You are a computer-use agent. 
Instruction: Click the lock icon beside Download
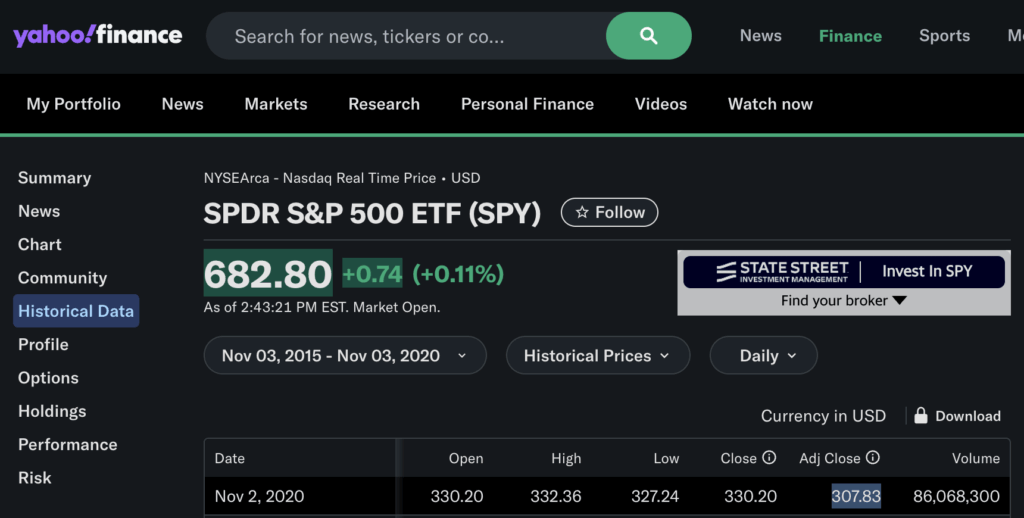coord(920,416)
